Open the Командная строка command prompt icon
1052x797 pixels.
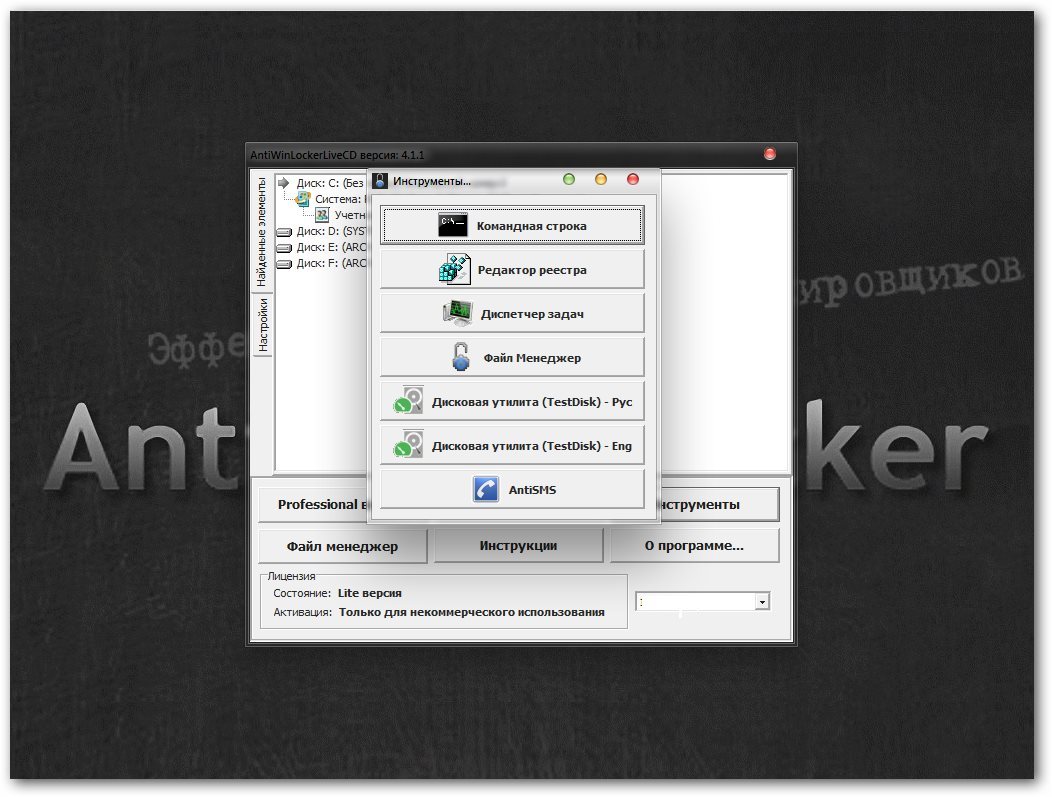click(x=453, y=225)
